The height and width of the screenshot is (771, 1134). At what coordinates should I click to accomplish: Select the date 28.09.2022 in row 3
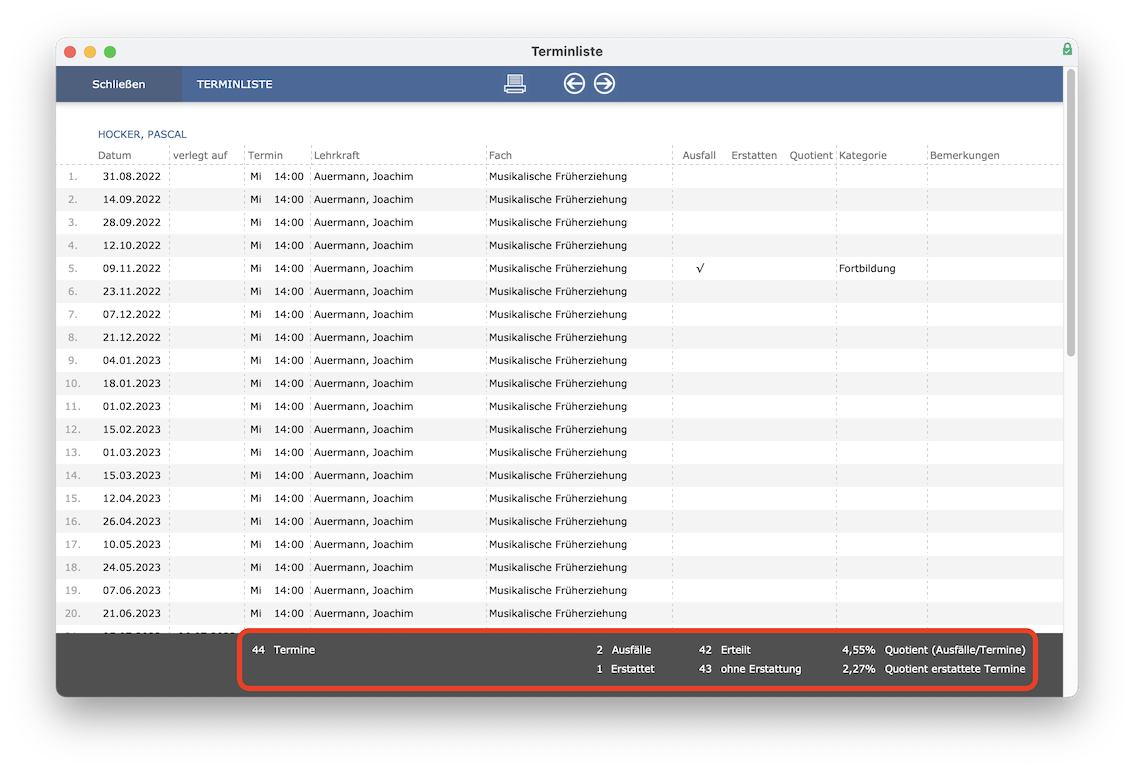132,223
